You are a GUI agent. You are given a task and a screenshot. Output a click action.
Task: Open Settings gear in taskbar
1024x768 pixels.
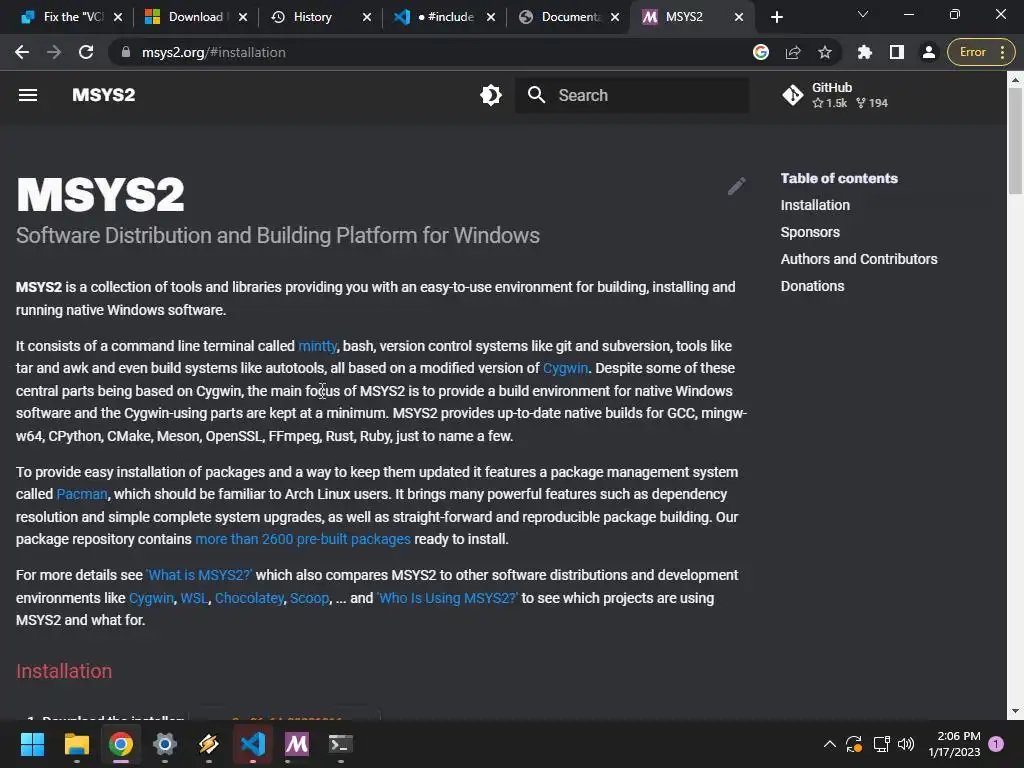point(165,744)
